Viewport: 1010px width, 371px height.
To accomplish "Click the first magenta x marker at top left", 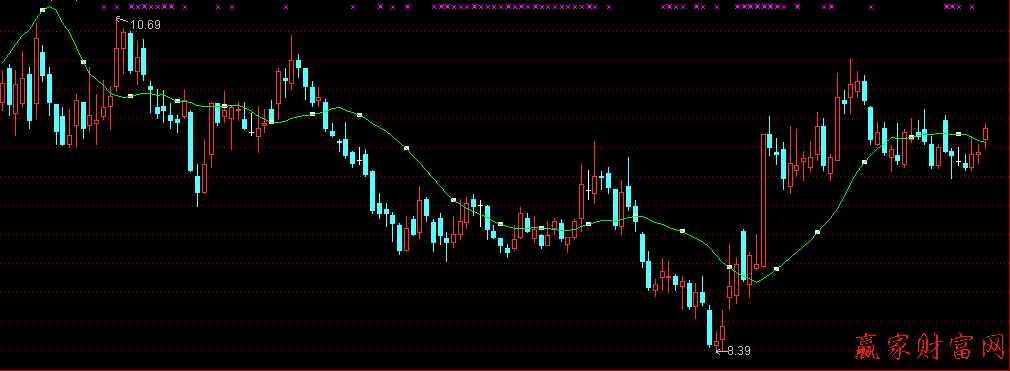I will point(104,7).
